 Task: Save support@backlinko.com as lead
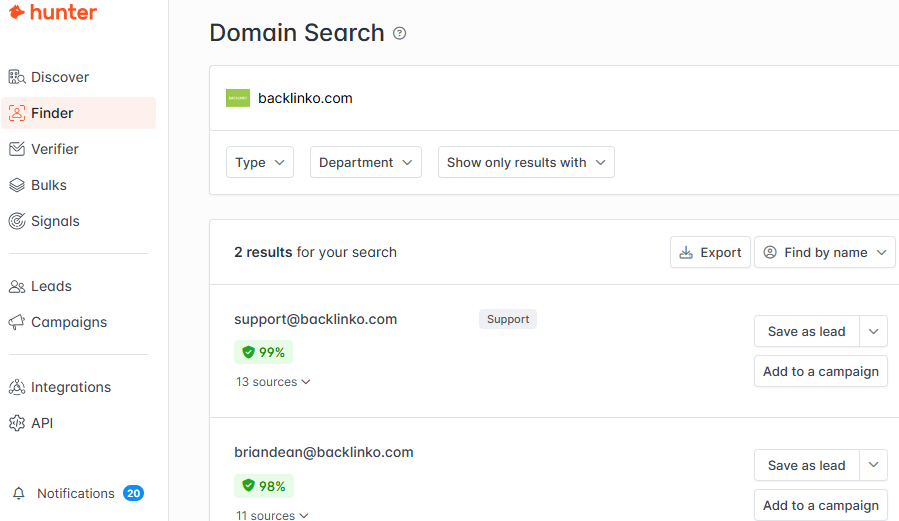(807, 331)
